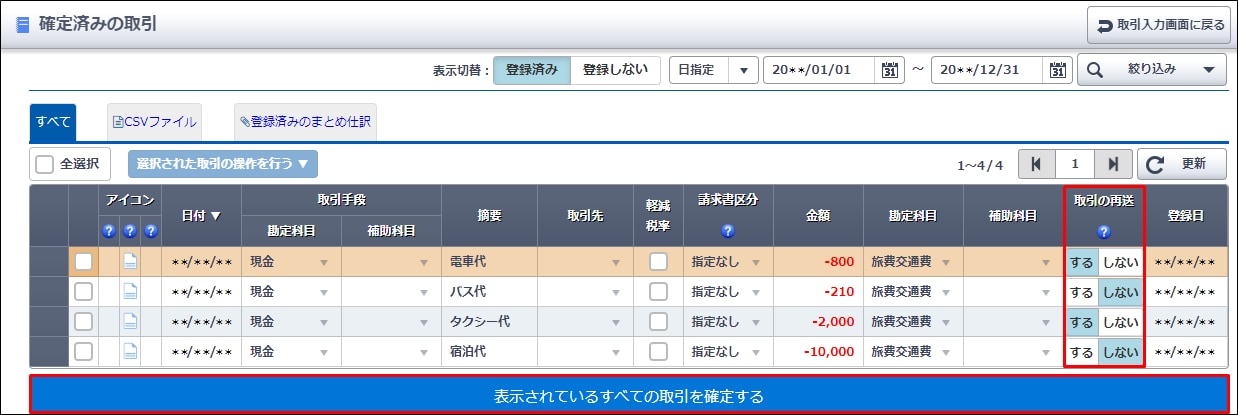Click the third help icon under アイコン header
Screen dimensions: 1238x415
coord(150,231)
